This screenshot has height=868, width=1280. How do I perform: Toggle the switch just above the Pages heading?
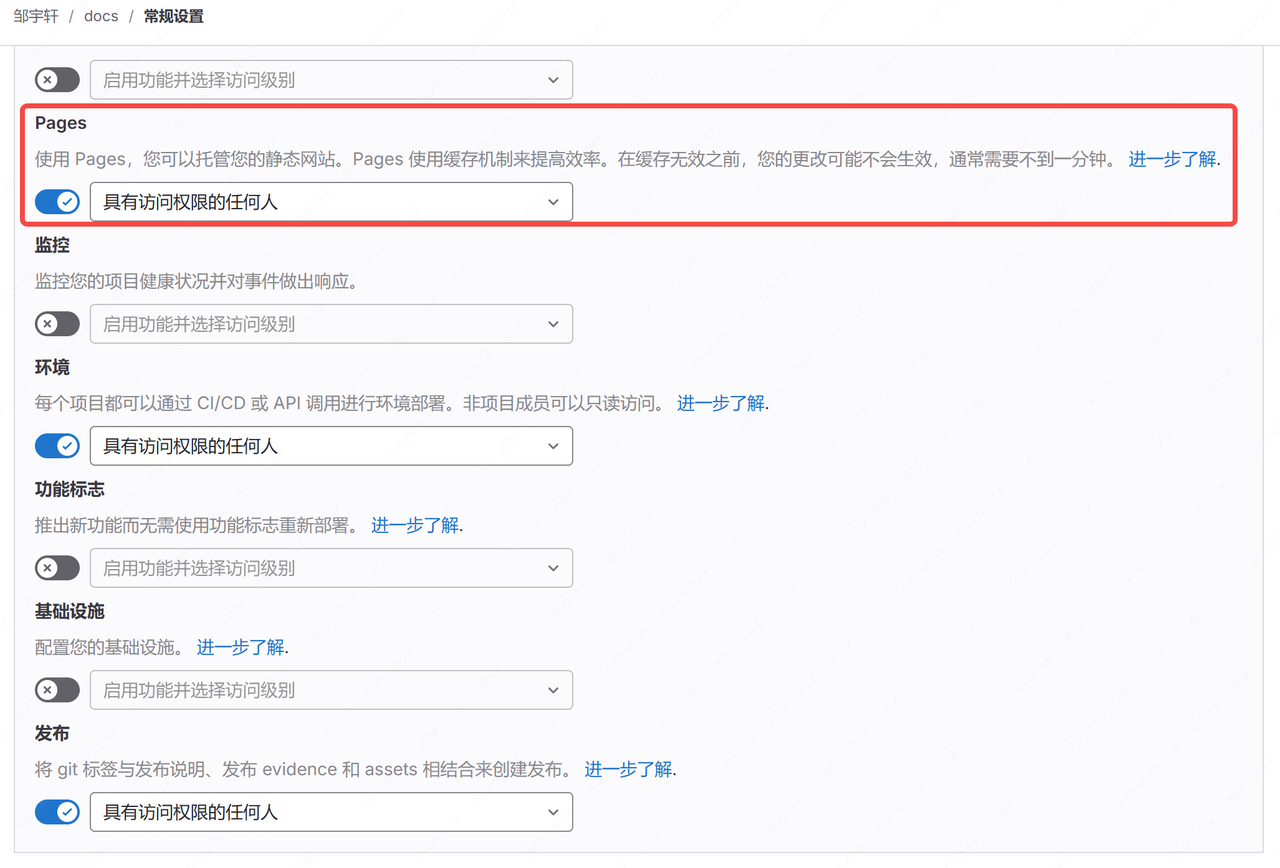click(57, 80)
